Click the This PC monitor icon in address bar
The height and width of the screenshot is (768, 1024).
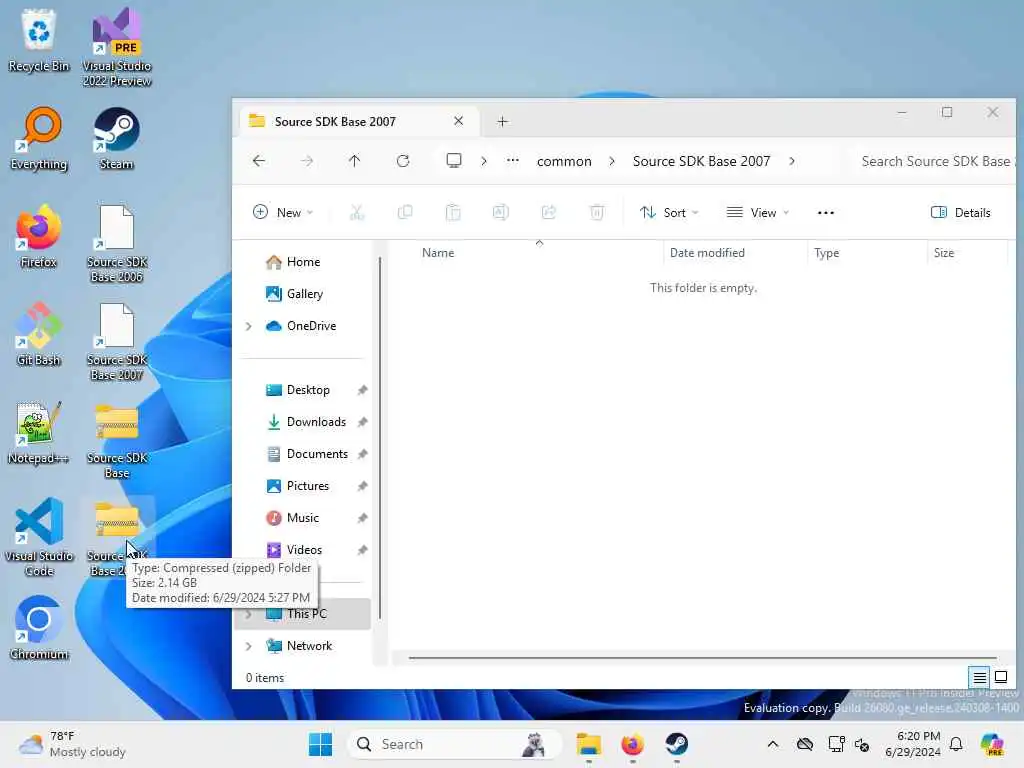coord(454,161)
